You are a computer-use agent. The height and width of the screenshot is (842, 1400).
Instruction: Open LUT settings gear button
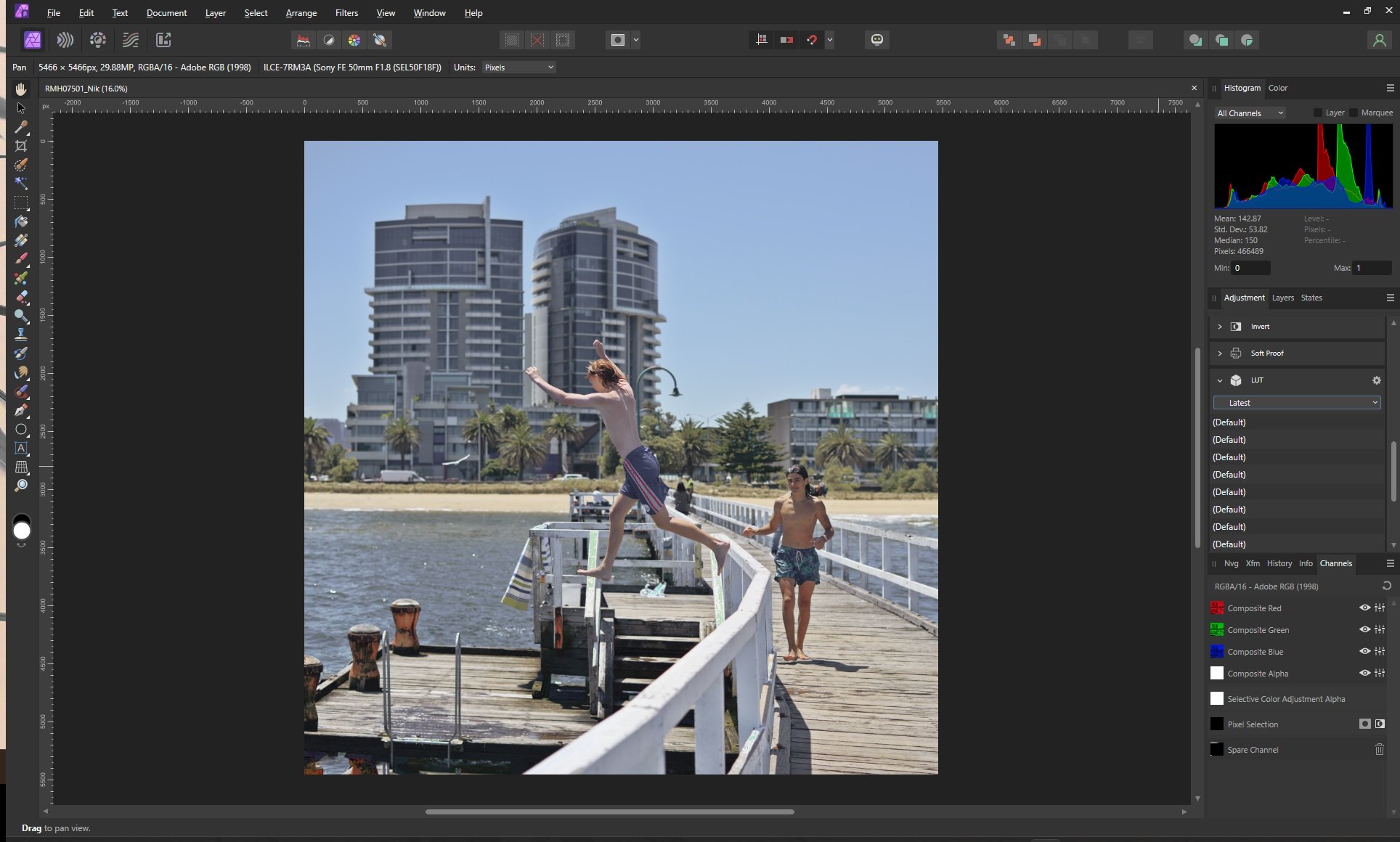tap(1376, 380)
